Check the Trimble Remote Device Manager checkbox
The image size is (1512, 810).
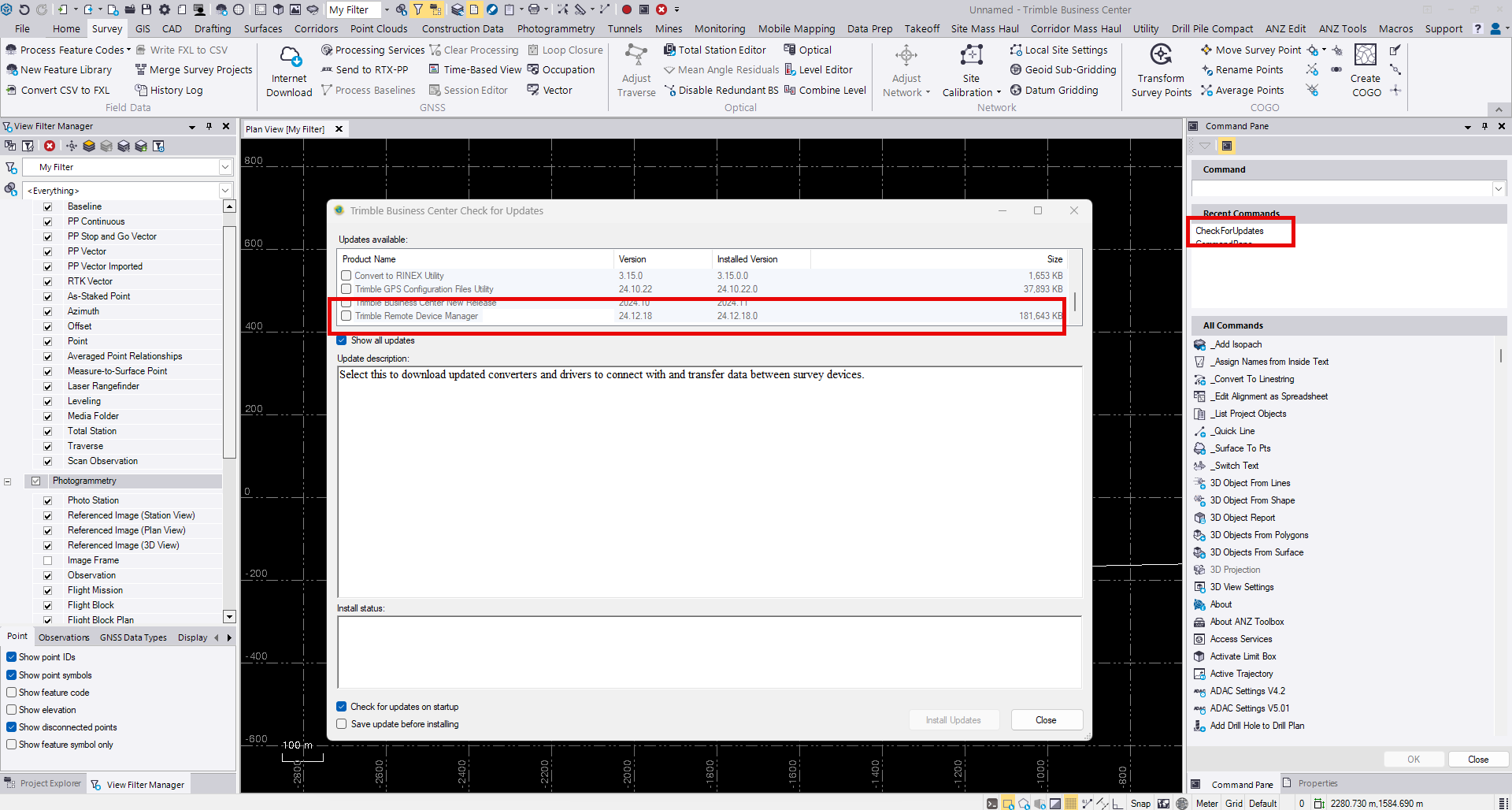coord(346,316)
